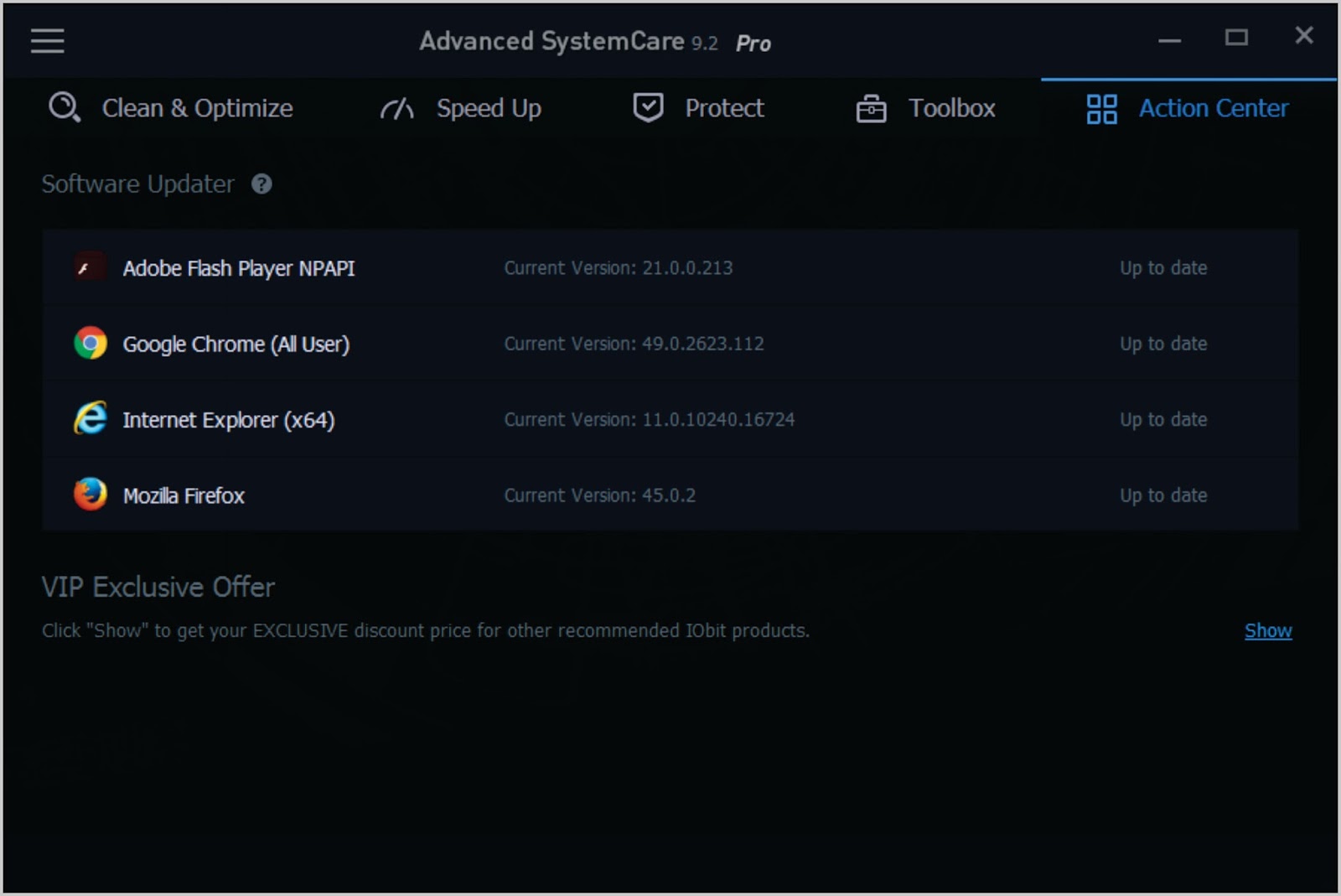This screenshot has height=896, width=1341.
Task: Click the EXCLUSIVE discount price description text
Action: click(x=426, y=630)
